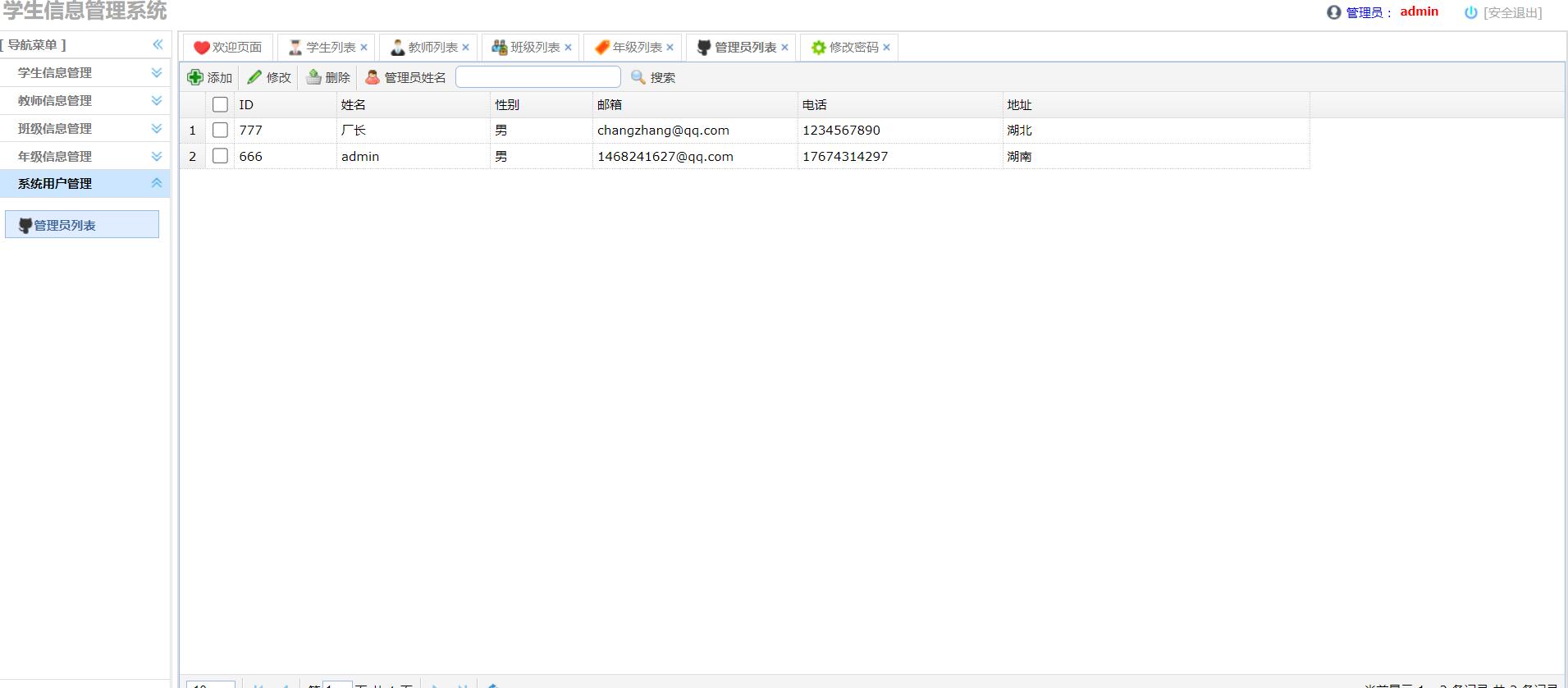Open 管理员列表 in the sidebar menu
Image resolution: width=1568 pixels, height=688 pixels.
(x=82, y=225)
